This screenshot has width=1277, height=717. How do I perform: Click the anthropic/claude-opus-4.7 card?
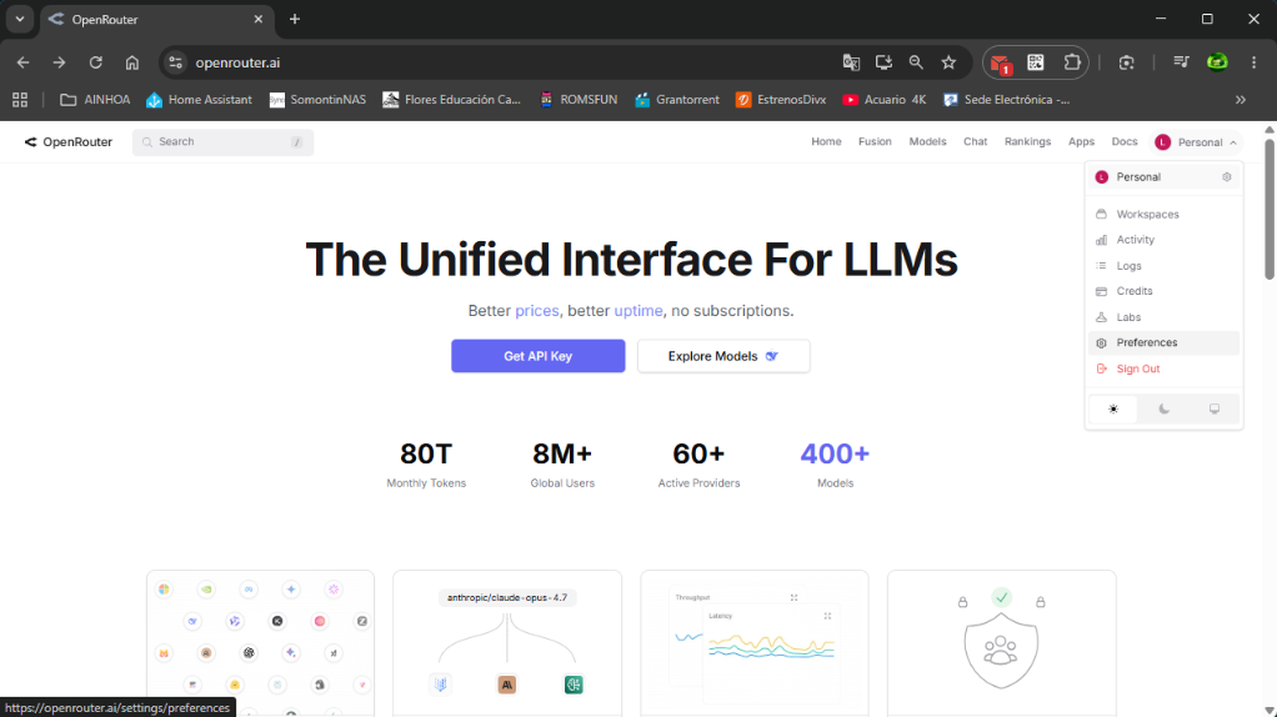pyautogui.click(x=507, y=642)
